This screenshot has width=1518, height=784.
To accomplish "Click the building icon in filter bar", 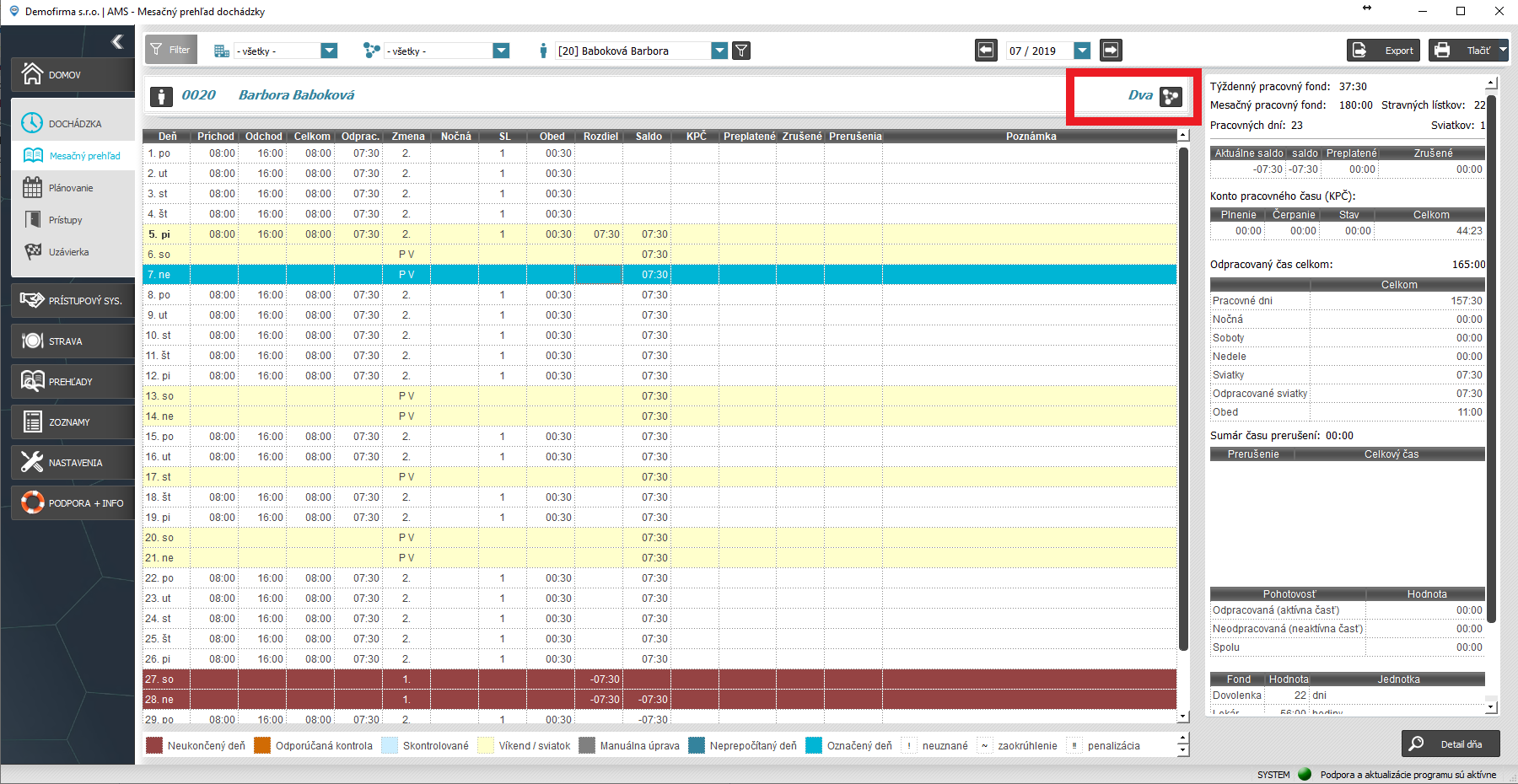I will 222,51.
